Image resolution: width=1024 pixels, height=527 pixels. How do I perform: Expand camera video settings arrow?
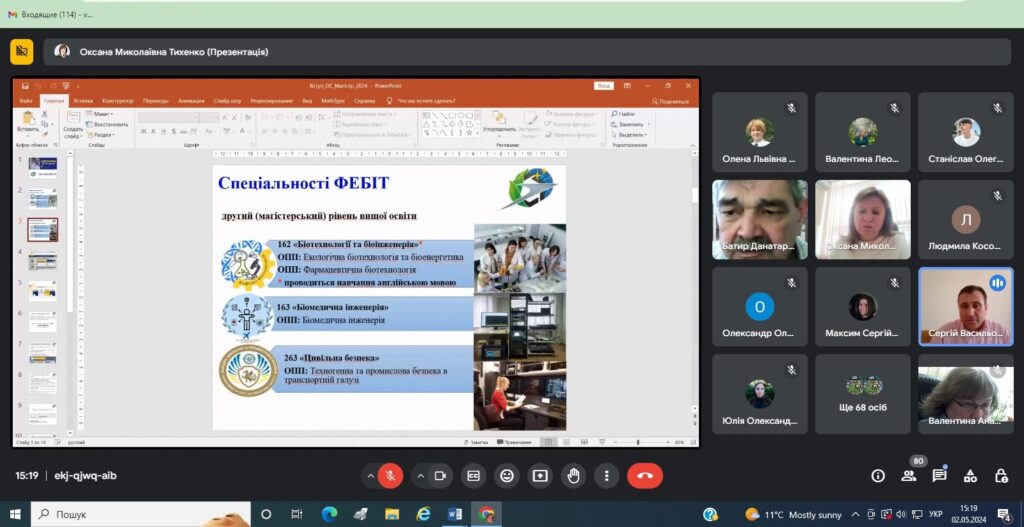(418, 476)
